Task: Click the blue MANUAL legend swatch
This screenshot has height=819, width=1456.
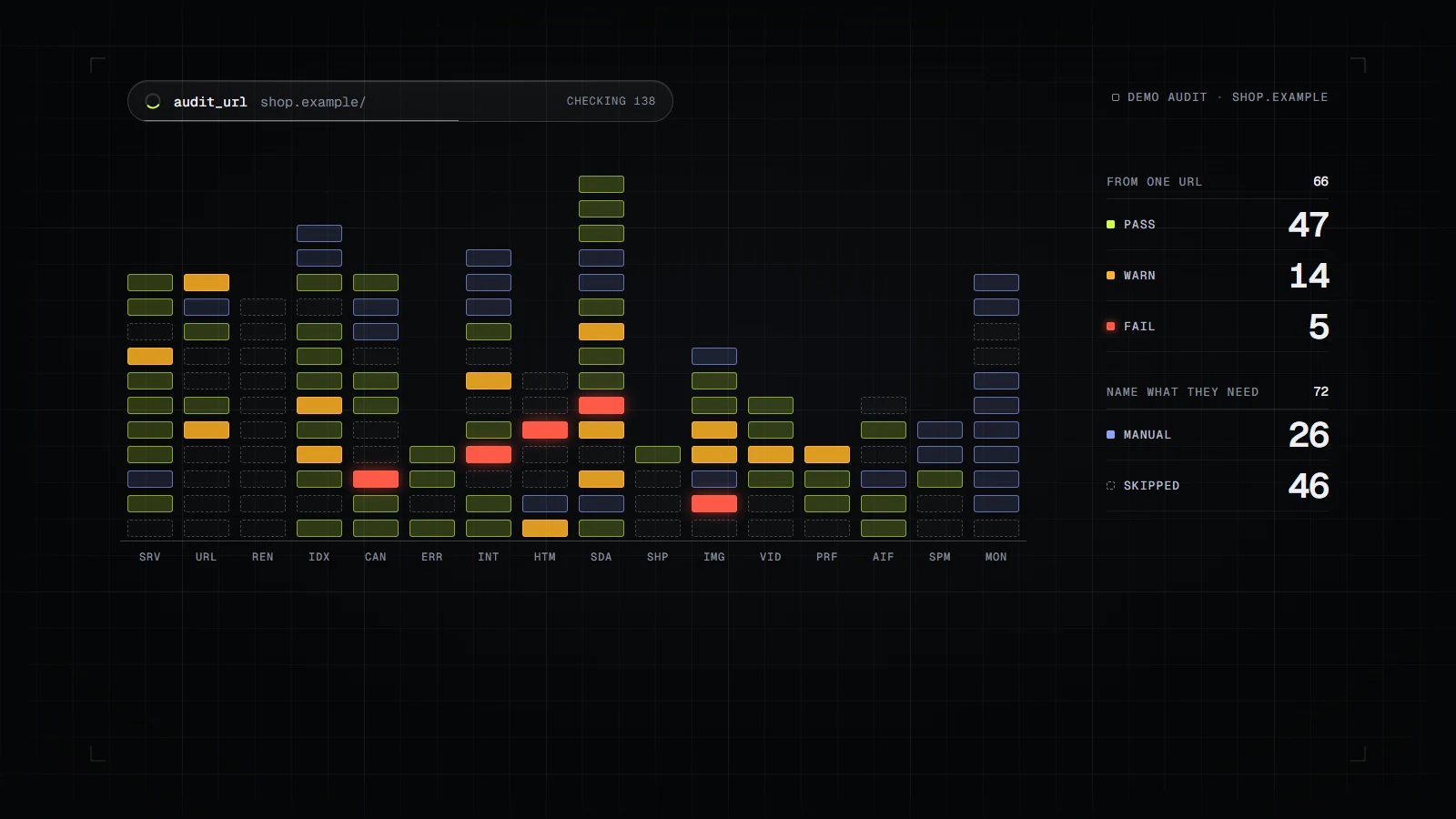Action: click(x=1110, y=435)
